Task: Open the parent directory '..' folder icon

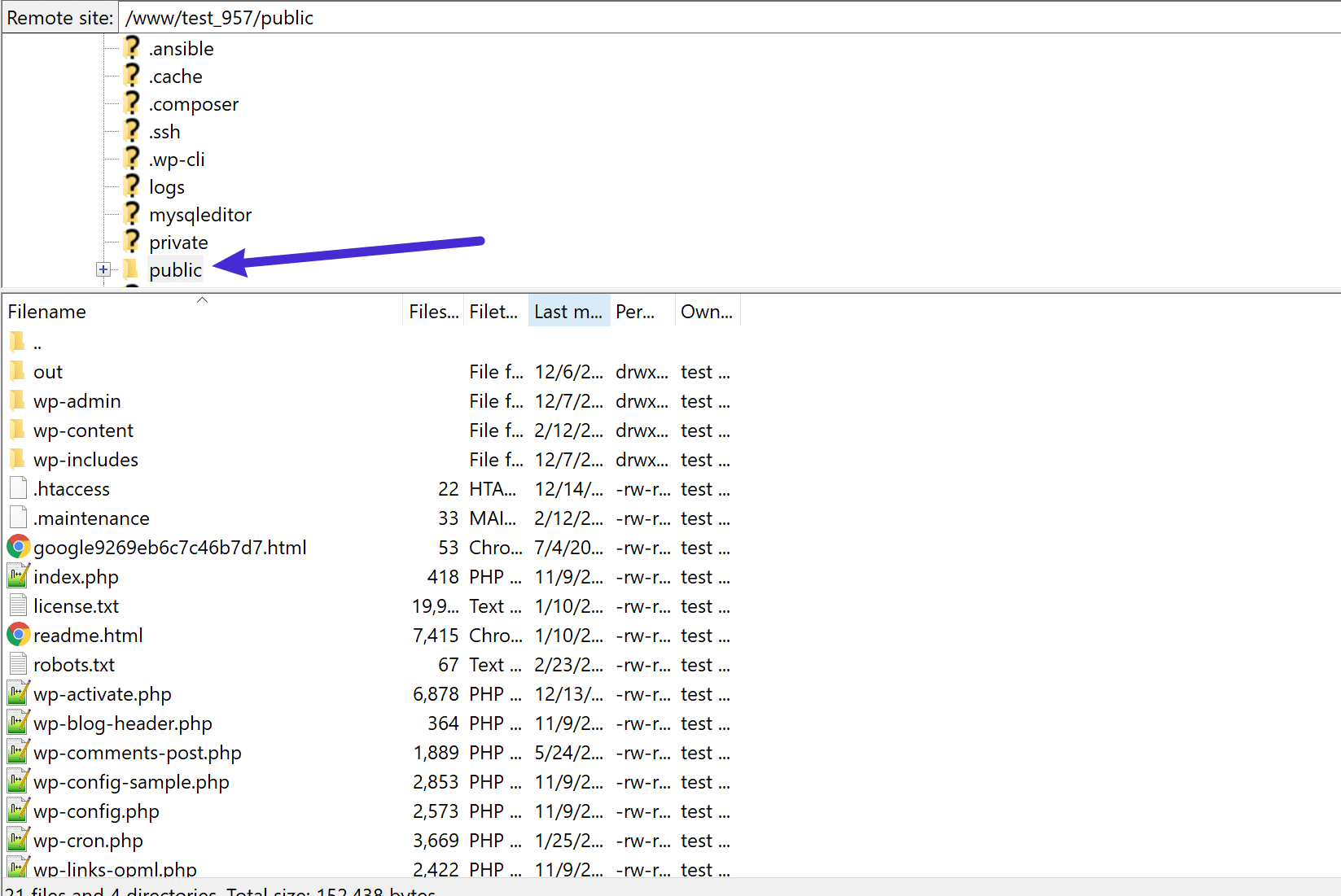Action: pos(18,342)
